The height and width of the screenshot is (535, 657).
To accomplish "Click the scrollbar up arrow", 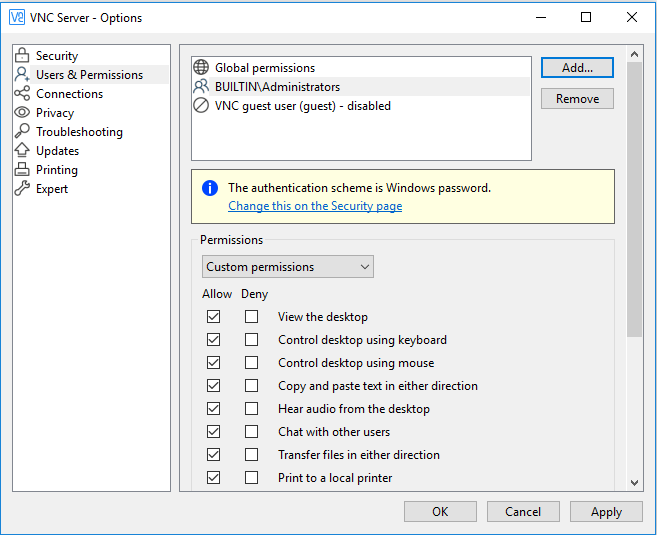I will coord(634,54).
